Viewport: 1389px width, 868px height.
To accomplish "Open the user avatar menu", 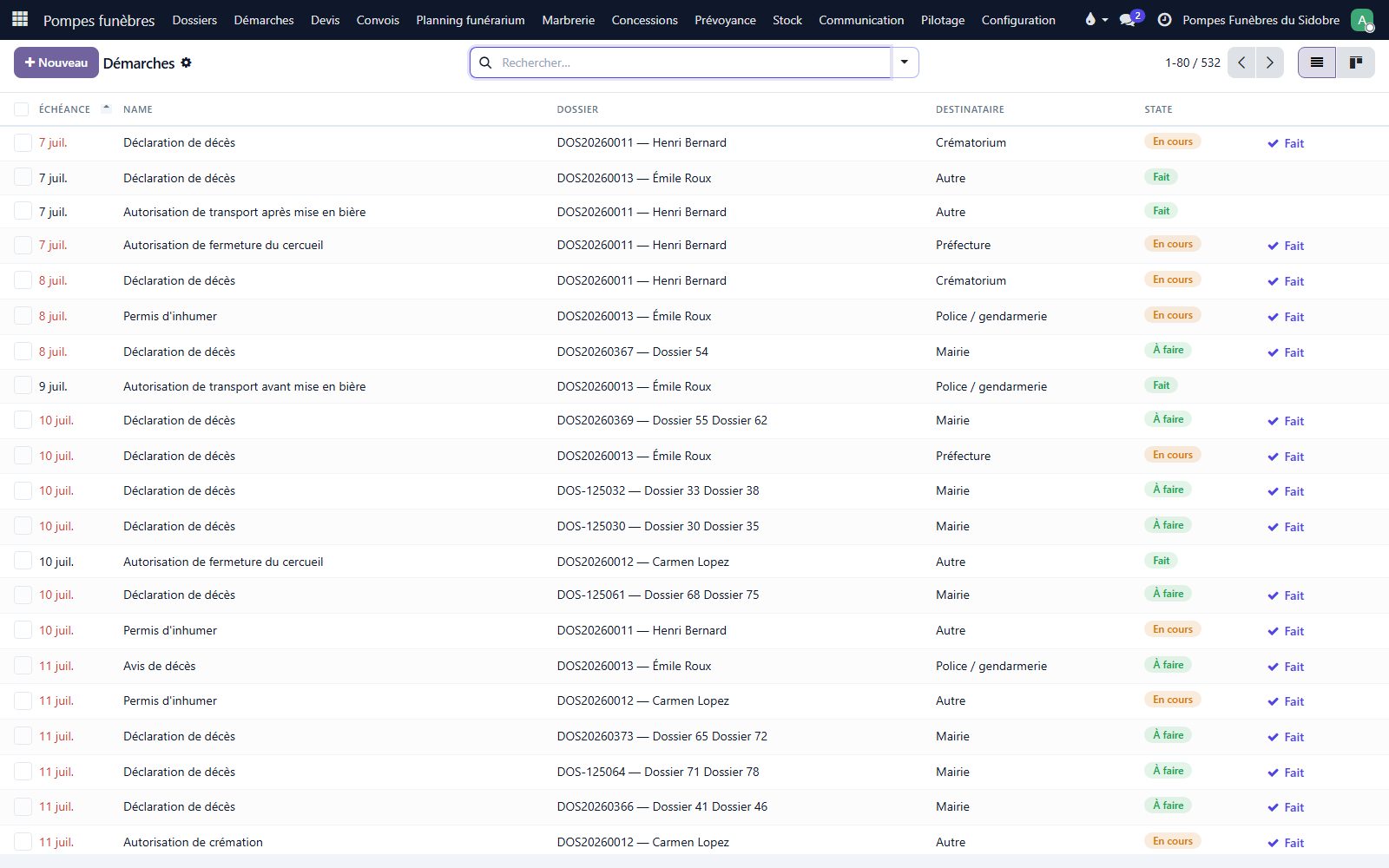I will click(x=1362, y=19).
